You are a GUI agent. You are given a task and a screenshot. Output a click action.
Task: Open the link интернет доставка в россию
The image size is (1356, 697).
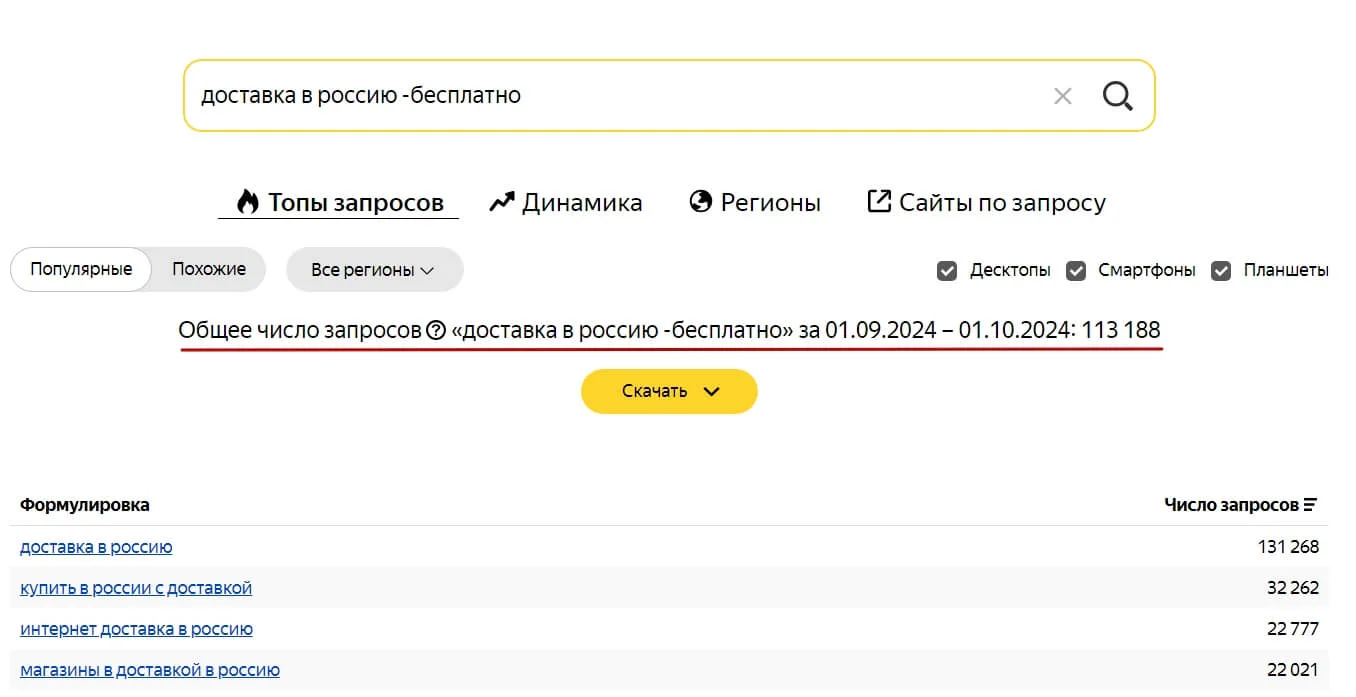tap(136, 629)
